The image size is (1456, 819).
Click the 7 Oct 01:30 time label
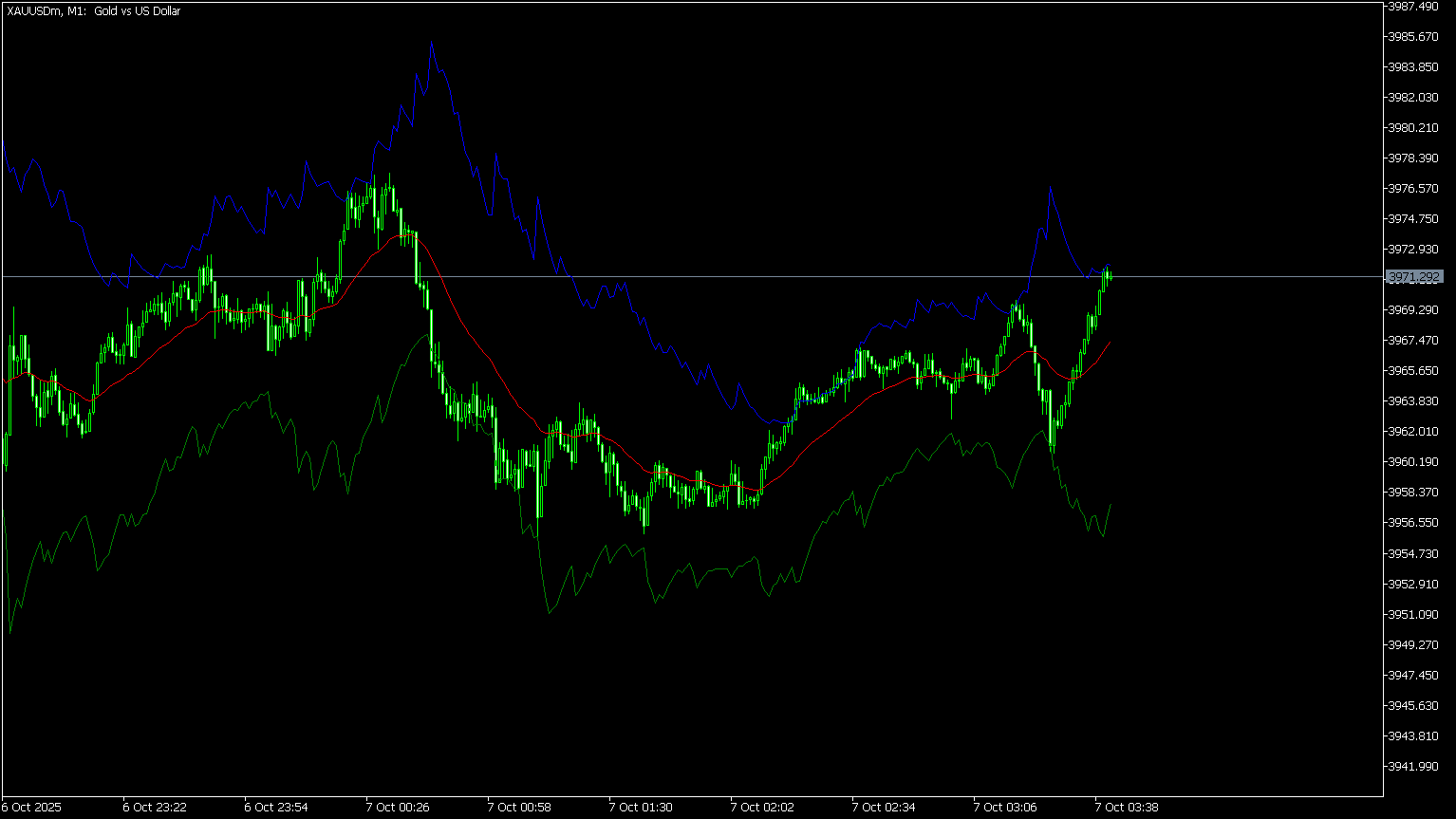point(641,808)
